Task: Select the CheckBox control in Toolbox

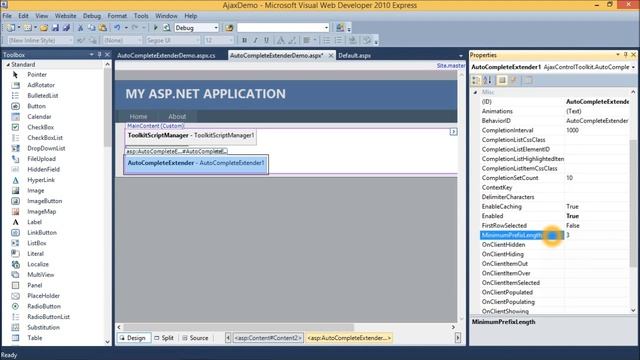Action: (x=40, y=127)
